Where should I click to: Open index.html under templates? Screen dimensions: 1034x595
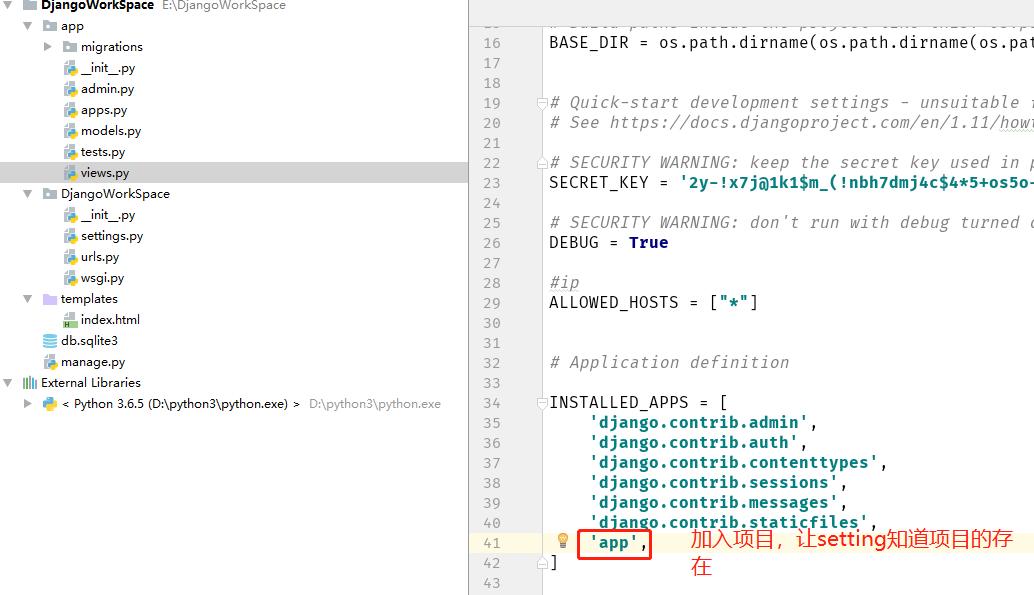coord(110,320)
